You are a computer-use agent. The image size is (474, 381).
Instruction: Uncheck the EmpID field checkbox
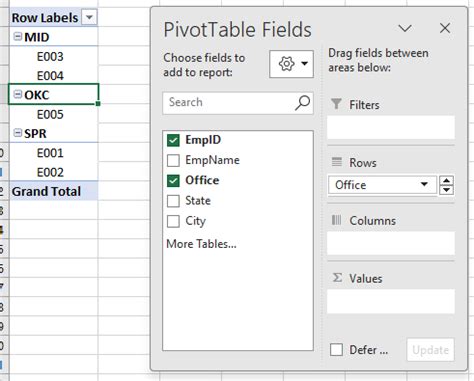pos(173,140)
